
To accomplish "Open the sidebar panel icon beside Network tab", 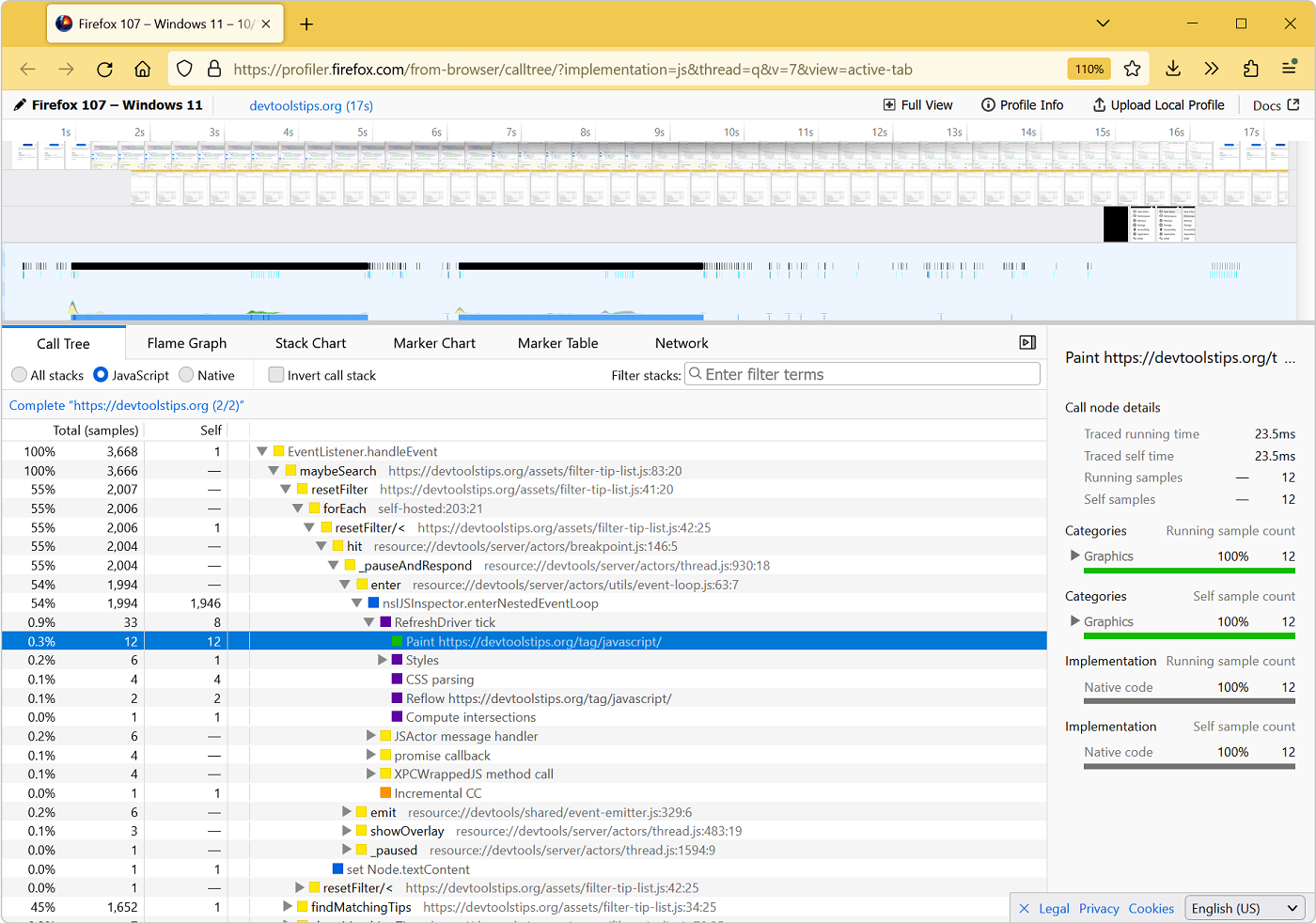I will [1026, 342].
